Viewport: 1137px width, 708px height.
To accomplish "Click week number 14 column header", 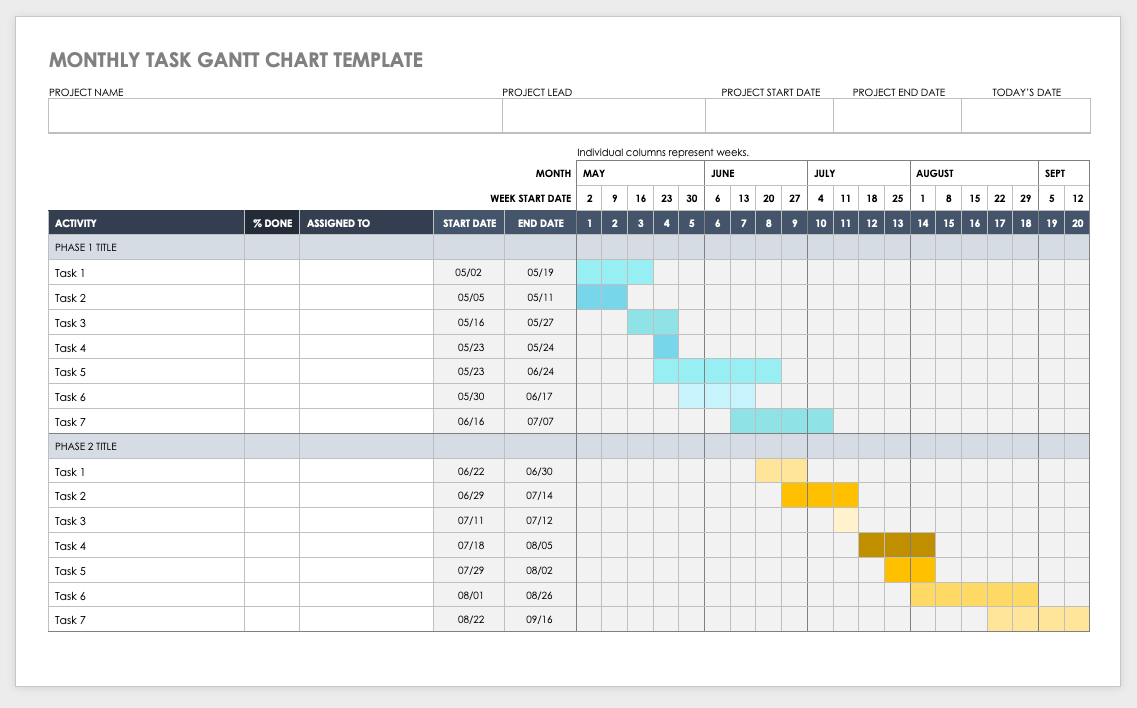I will coord(923,222).
